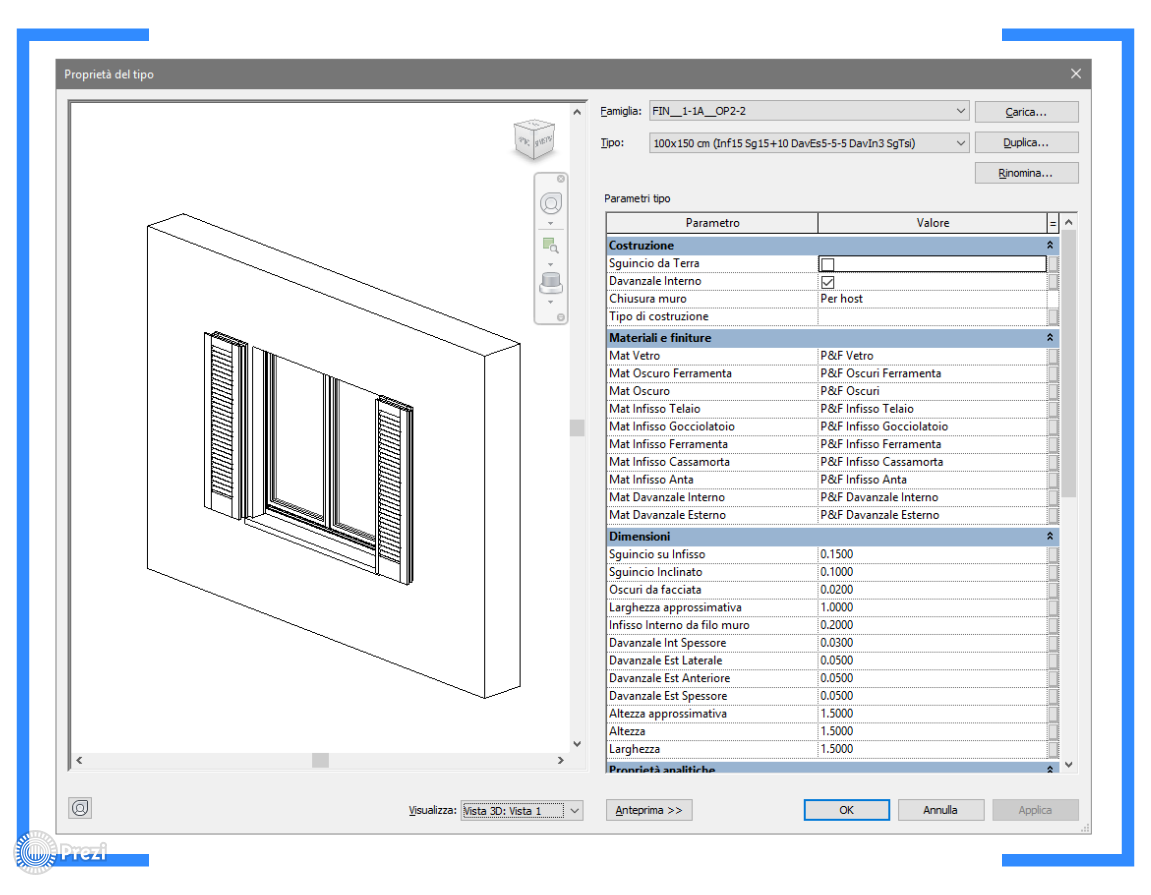Screen dimensions: 1151x895
Task: Click the equals column button in table header
Action: (x=1053, y=223)
